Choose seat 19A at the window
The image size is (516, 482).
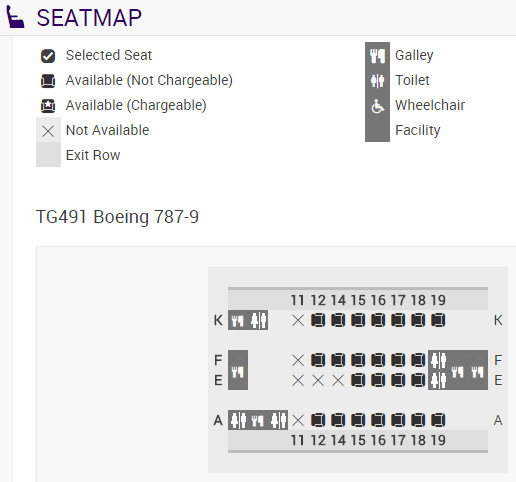(x=438, y=420)
